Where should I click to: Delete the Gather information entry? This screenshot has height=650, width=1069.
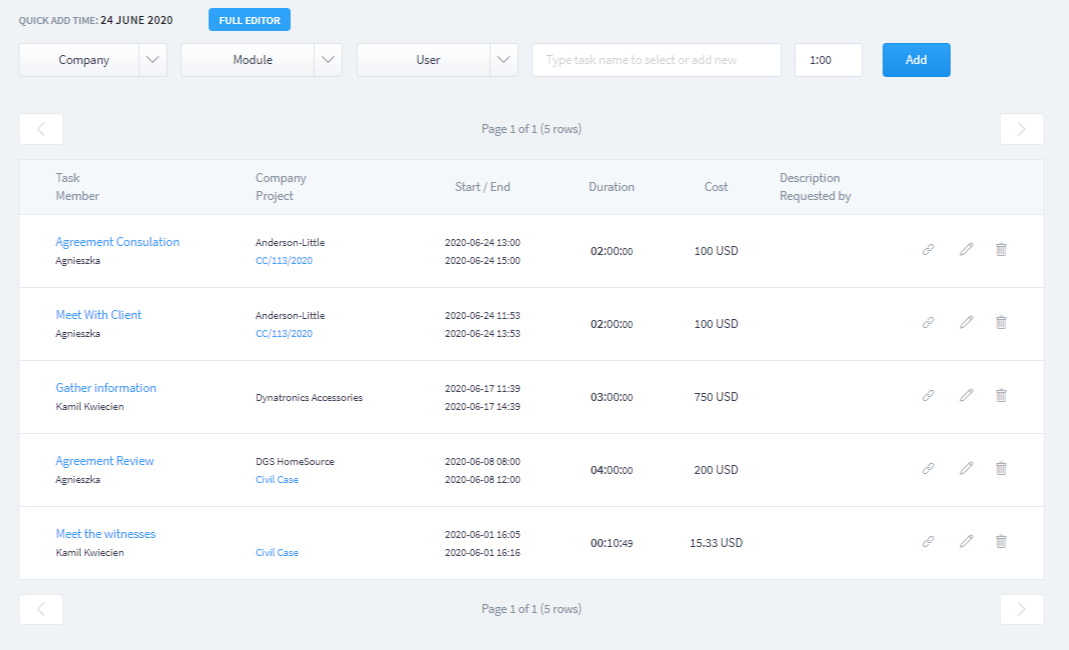point(1001,395)
